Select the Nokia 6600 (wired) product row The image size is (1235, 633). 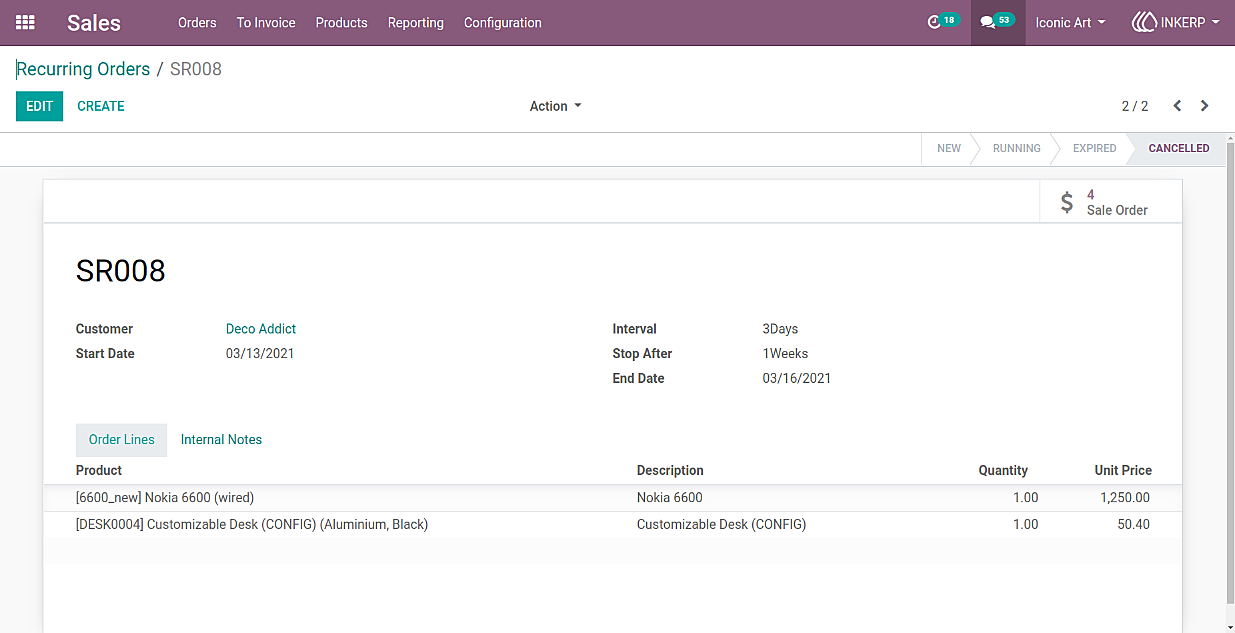[x=612, y=498]
